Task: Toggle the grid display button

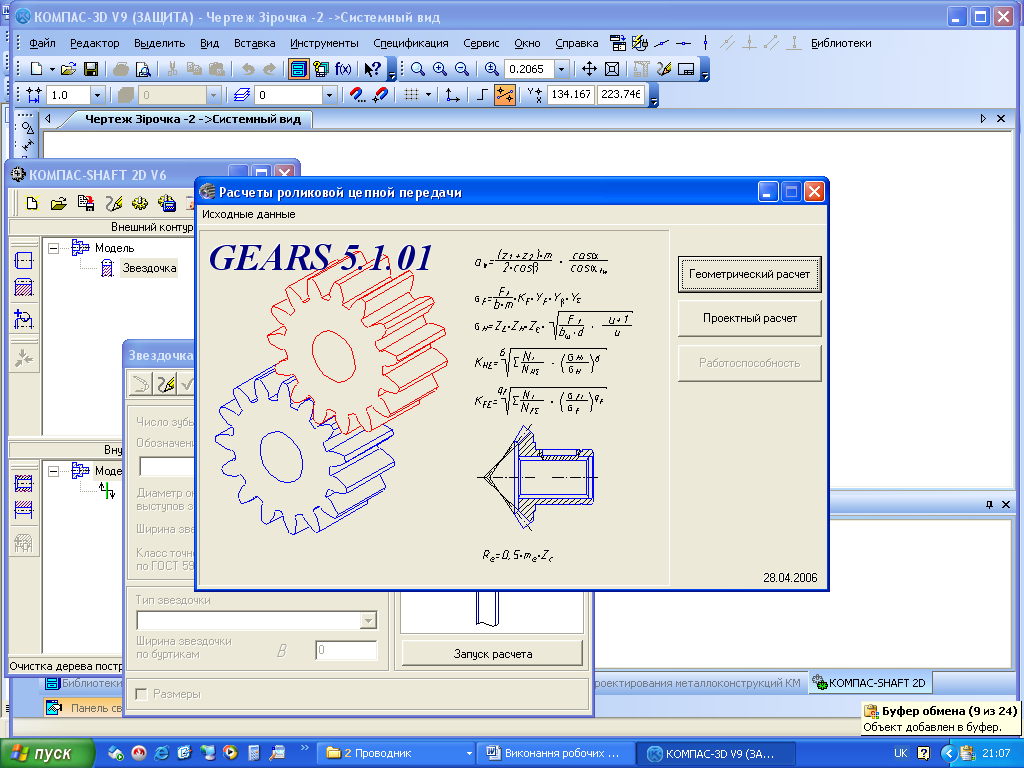Action: click(x=411, y=95)
